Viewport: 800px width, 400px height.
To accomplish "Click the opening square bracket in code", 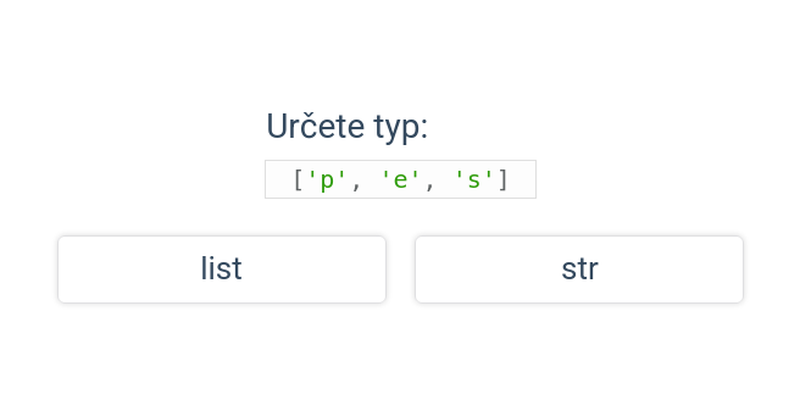I will point(297,180).
